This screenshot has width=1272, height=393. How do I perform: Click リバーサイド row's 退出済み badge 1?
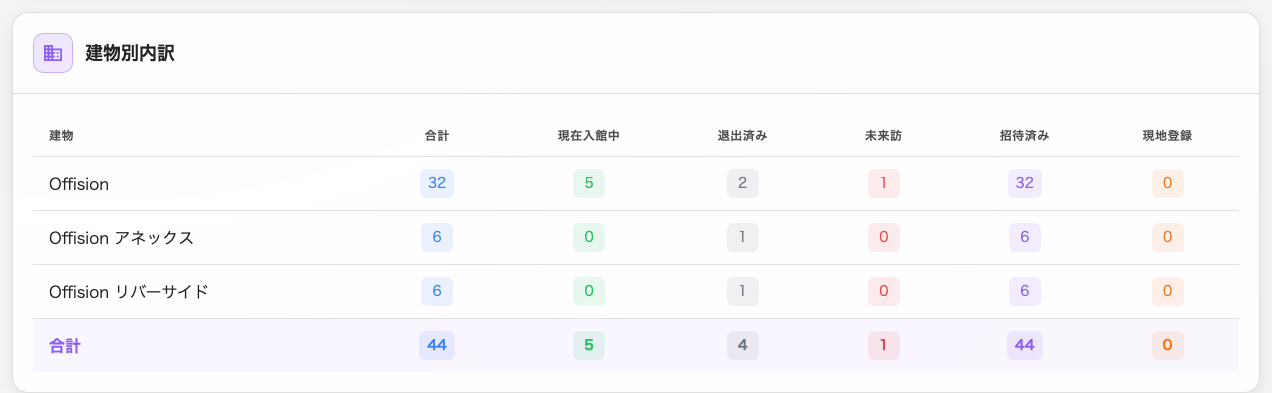(x=743, y=291)
